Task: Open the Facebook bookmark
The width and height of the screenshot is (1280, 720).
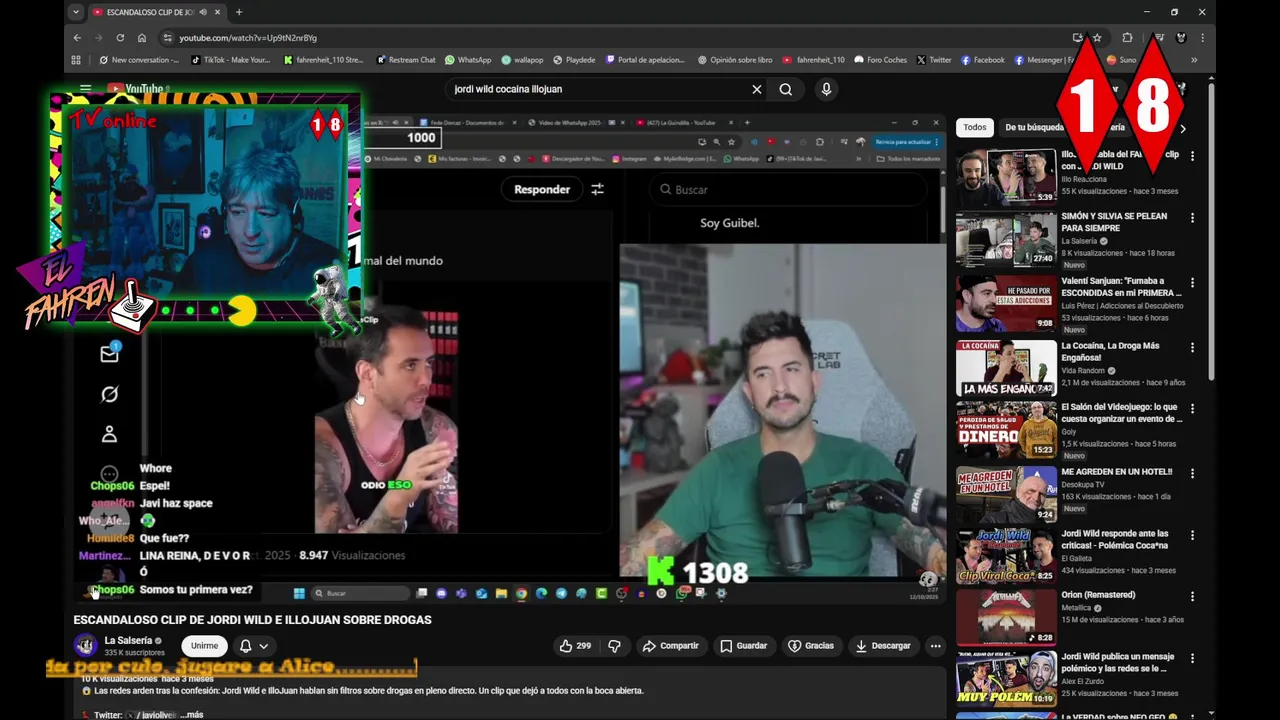Action: [982, 60]
